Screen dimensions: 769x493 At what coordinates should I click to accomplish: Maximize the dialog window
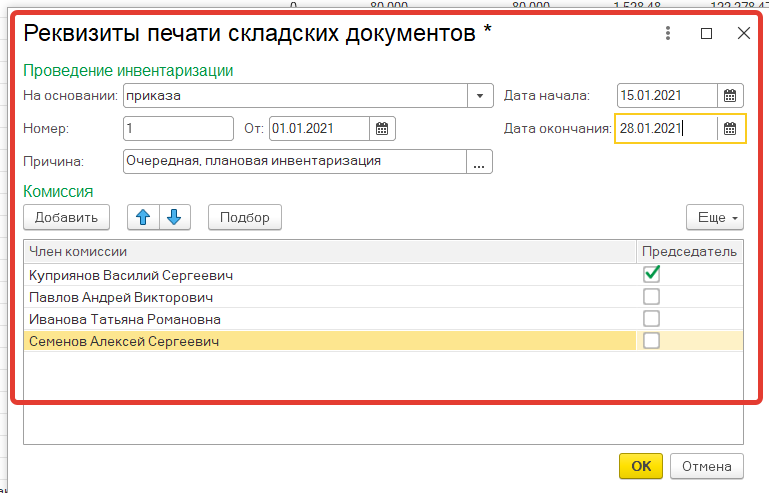(x=706, y=33)
